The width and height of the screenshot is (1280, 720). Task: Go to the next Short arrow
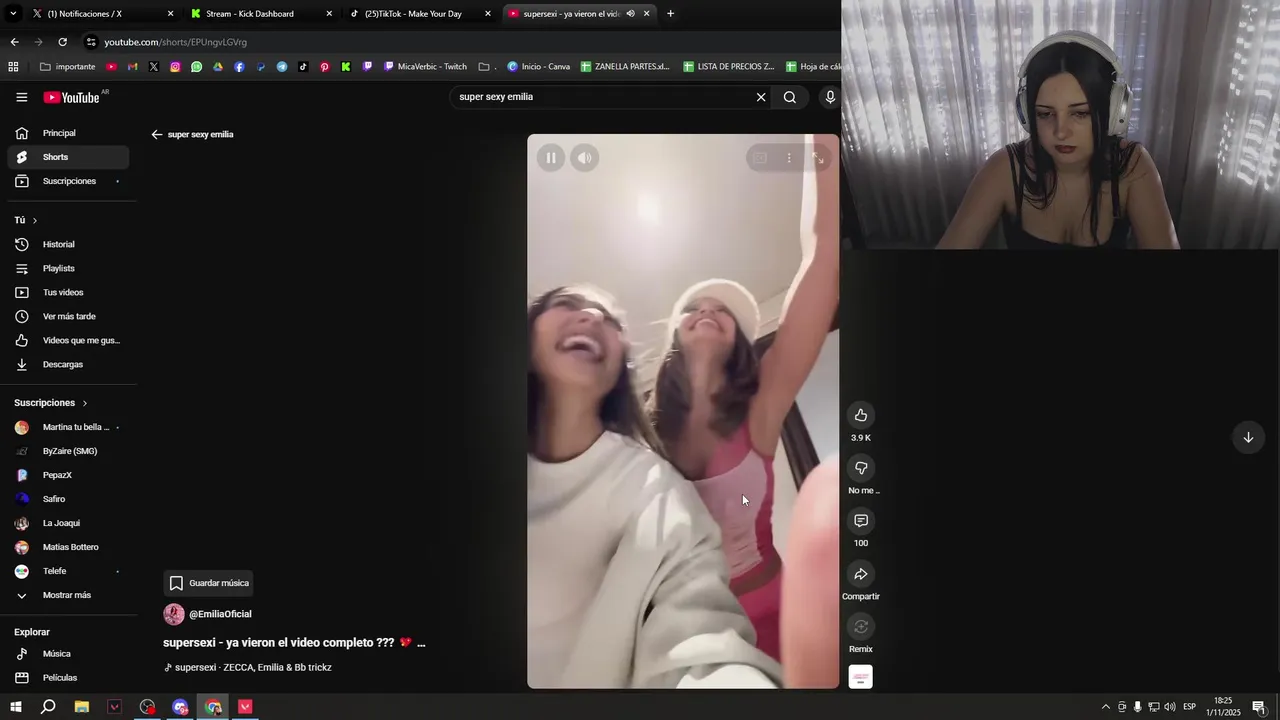[1248, 437]
